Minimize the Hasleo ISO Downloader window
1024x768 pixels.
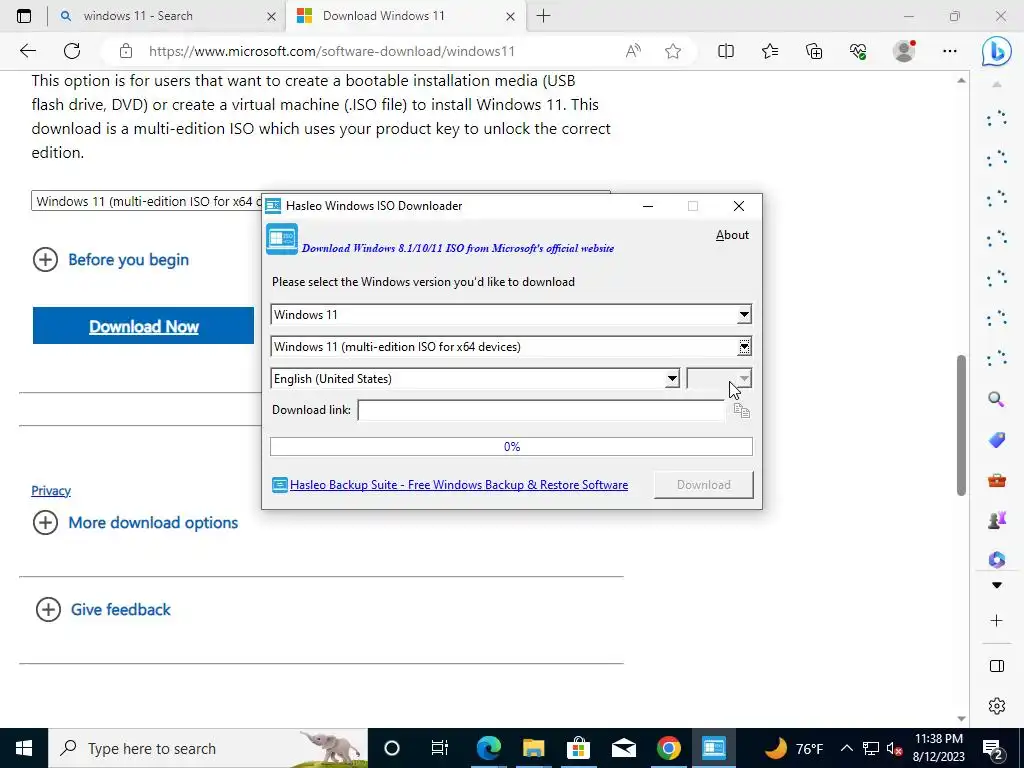click(x=648, y=206)
